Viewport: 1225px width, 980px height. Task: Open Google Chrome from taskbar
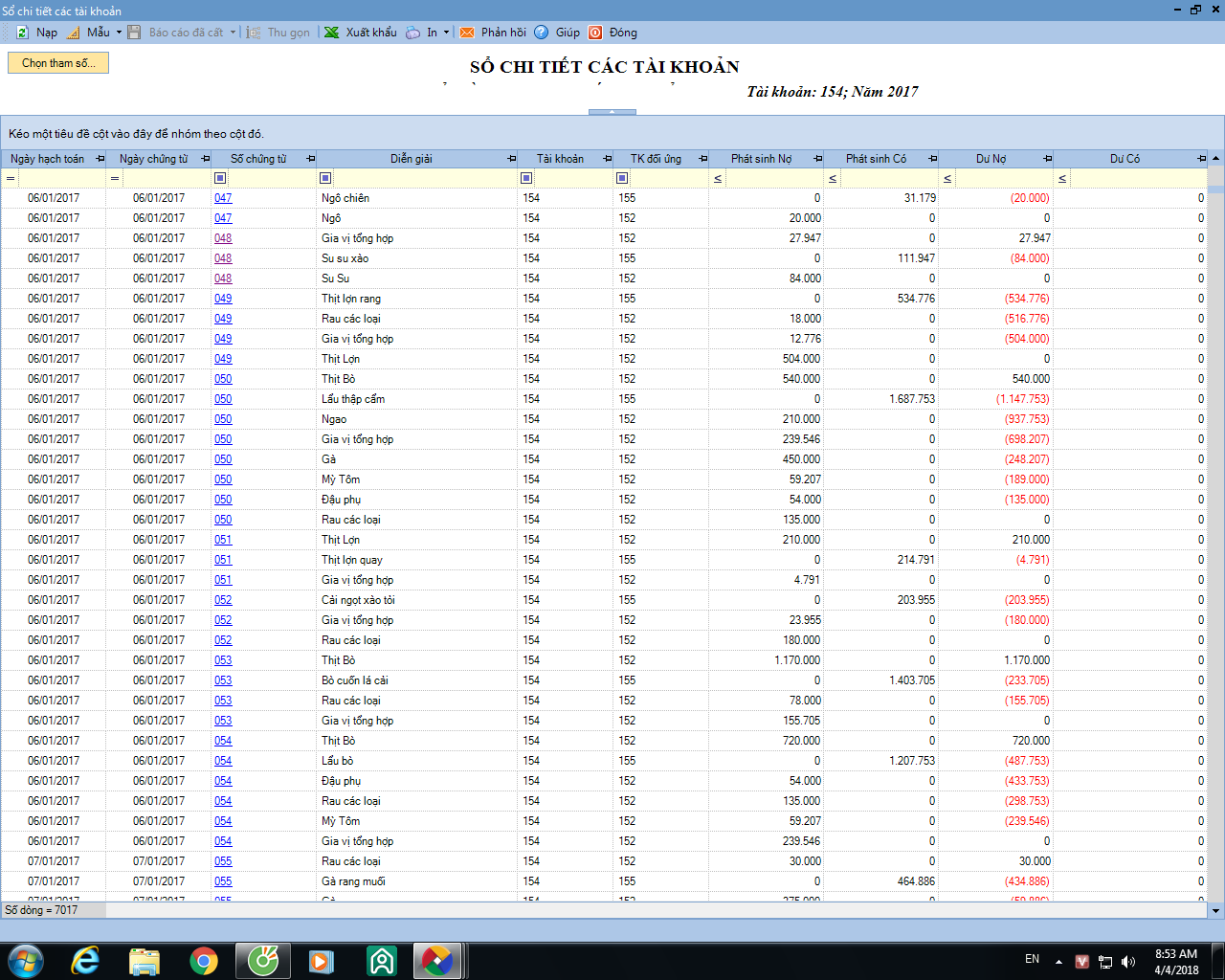tap(203, 961)
